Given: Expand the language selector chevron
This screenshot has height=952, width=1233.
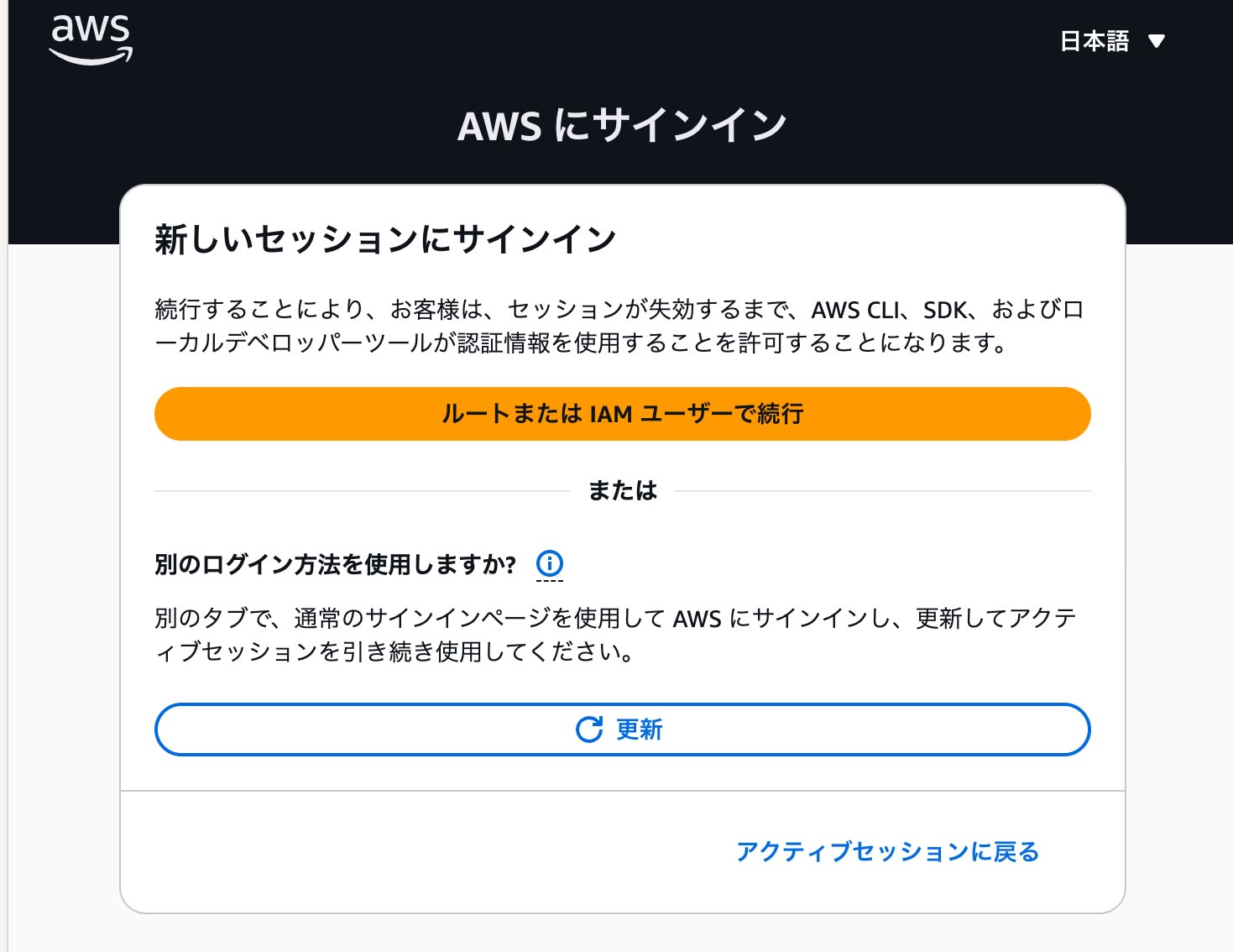Looking at the screenshot, I should pyautogui.click(x=1158, y=39).
